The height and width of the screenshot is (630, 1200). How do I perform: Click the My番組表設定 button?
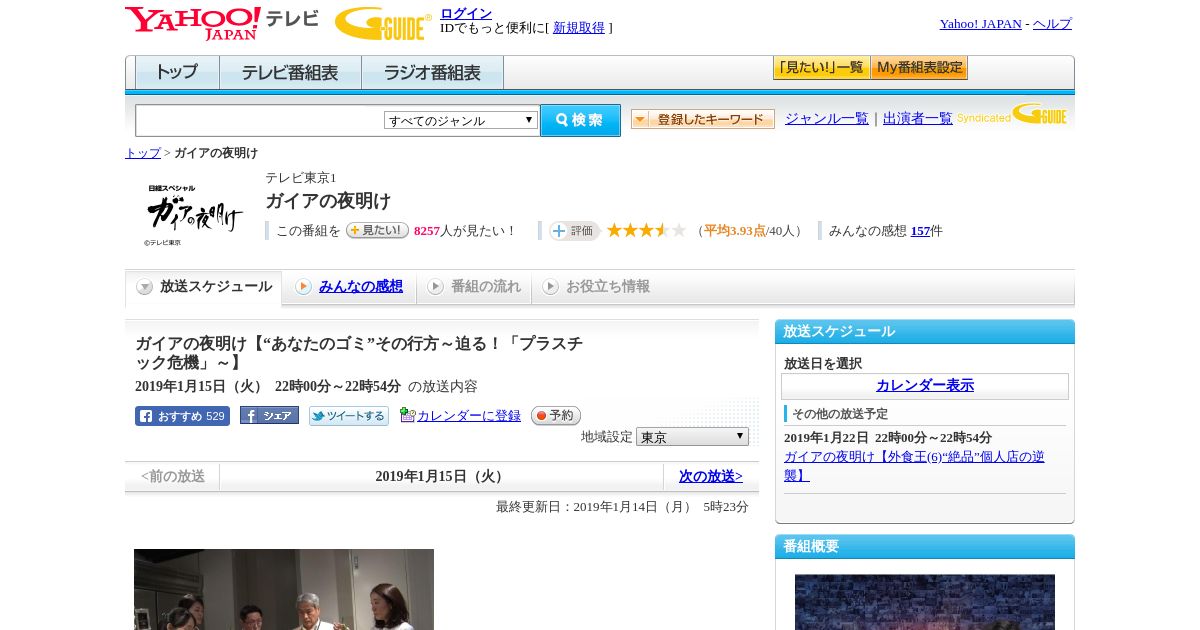(919, 68)
